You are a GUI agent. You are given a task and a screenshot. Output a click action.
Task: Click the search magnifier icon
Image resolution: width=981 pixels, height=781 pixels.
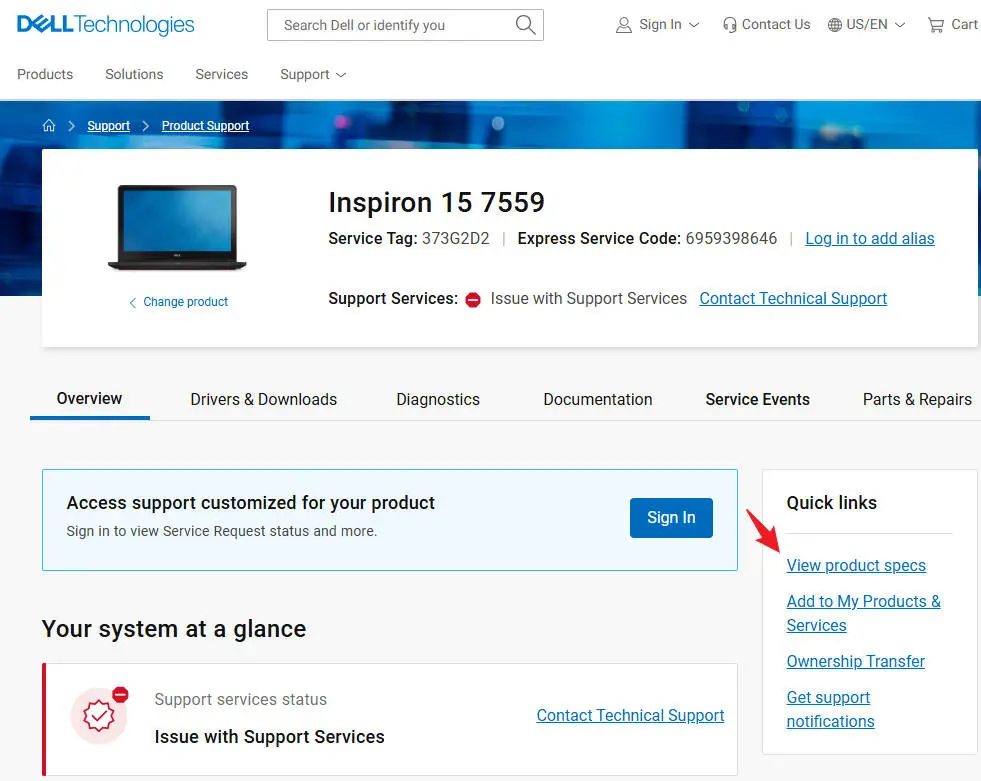(525, 25)
